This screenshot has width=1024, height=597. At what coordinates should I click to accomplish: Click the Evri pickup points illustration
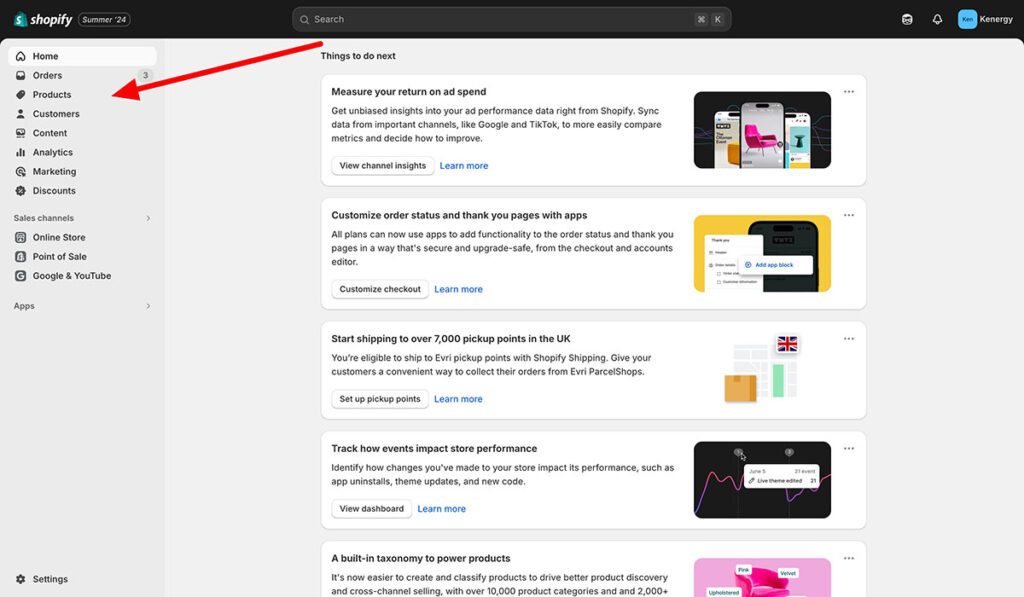762,370
